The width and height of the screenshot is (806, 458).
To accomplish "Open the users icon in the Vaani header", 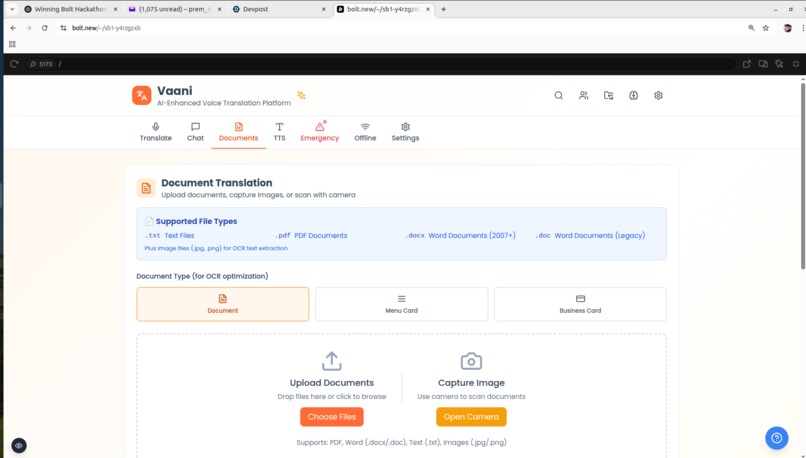I will click(x=583, y=95).
